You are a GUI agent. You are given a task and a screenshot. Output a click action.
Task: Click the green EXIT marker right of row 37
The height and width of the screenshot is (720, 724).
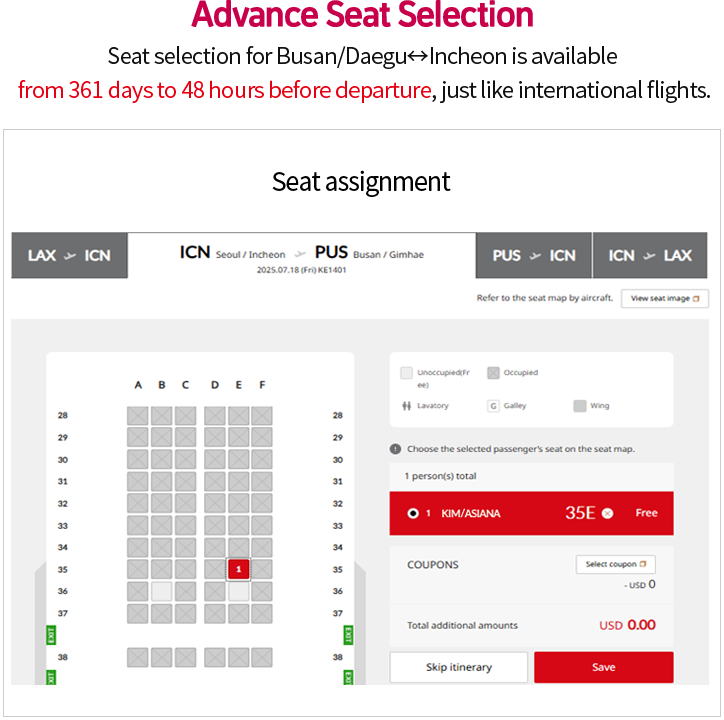[x=349, y=635]
